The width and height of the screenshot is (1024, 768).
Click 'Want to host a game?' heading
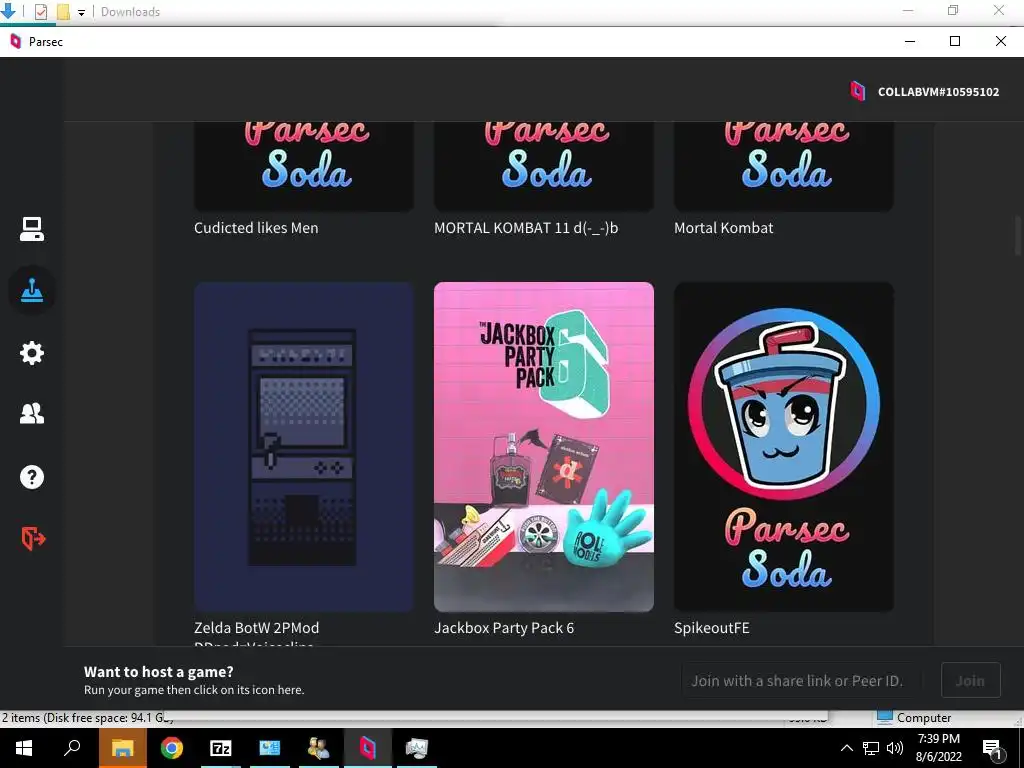pyautogui.click(x=159, y=671)
